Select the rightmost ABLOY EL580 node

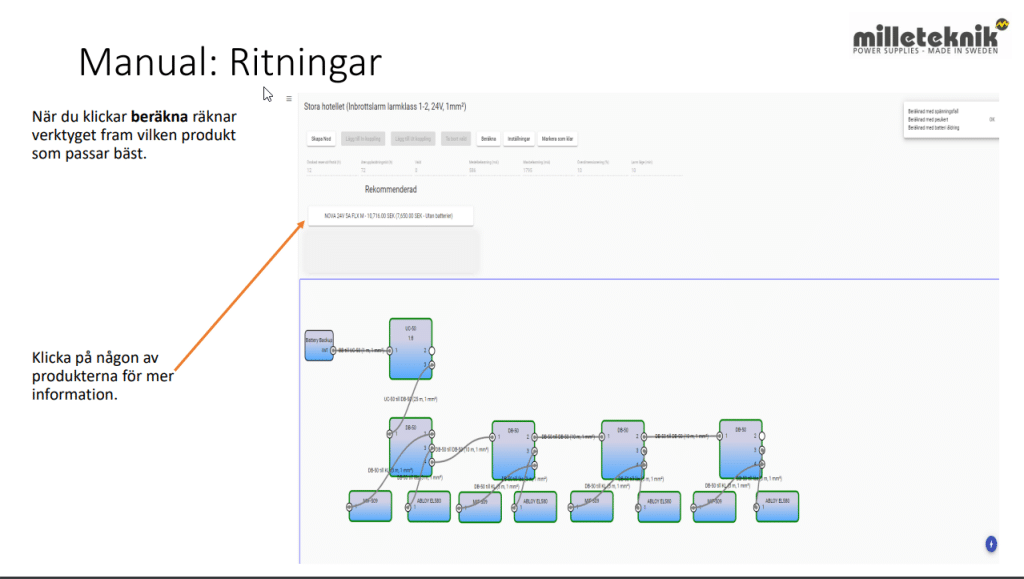777,506
